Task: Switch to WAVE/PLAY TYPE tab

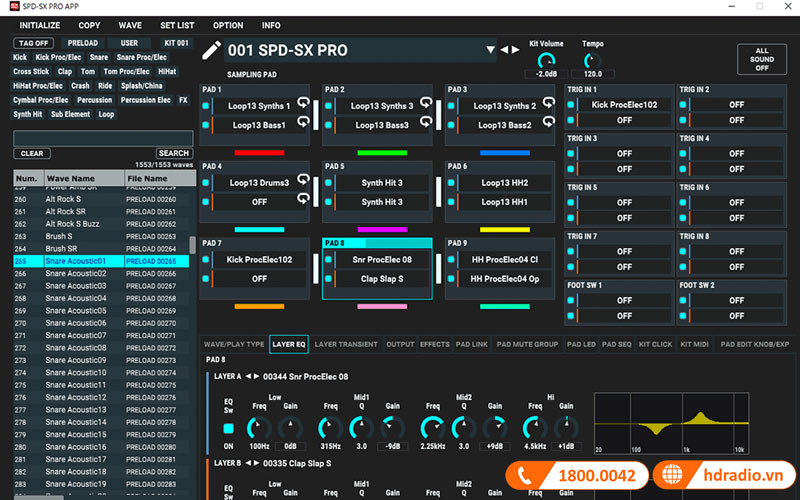Action: (234, 344)
